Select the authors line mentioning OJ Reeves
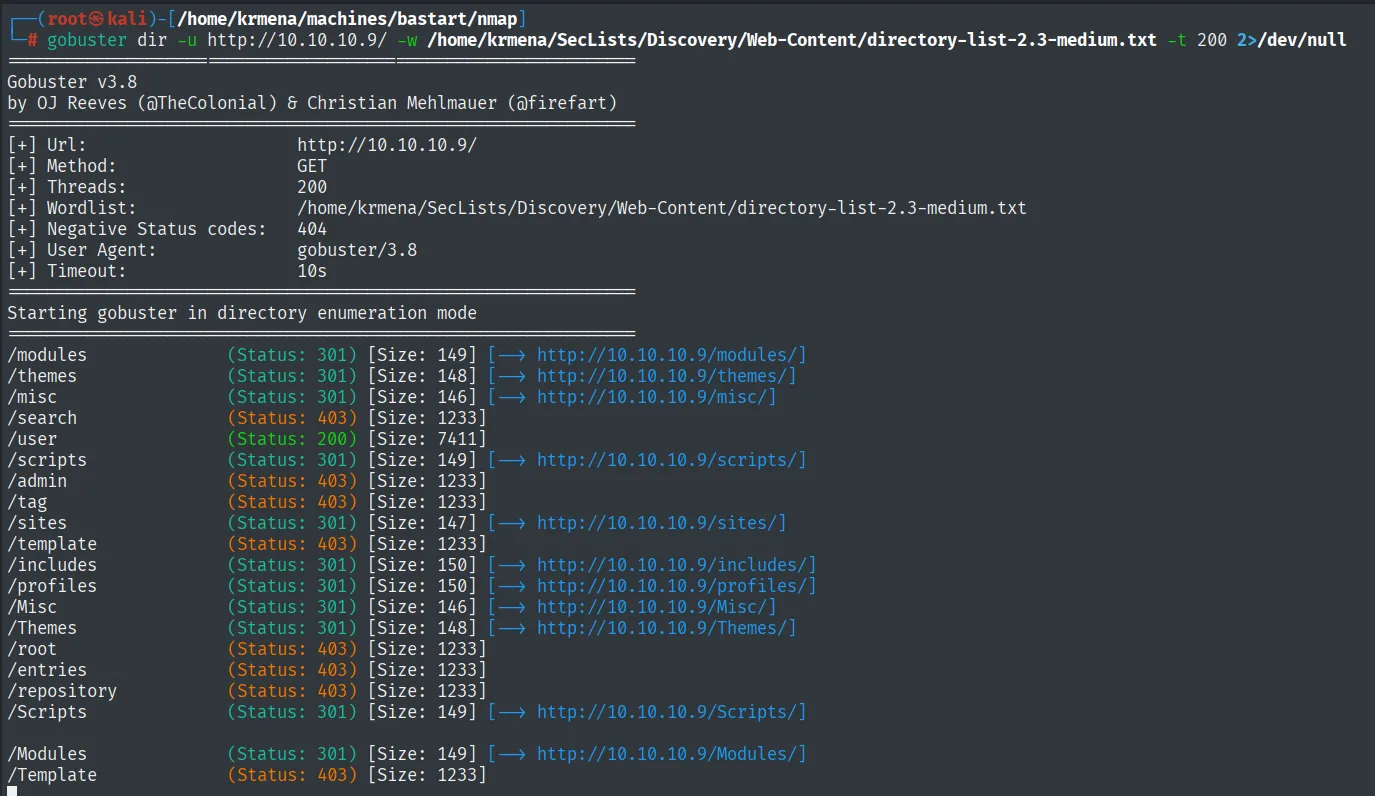This screenshot has height=796, width=1375. (312, 103)
